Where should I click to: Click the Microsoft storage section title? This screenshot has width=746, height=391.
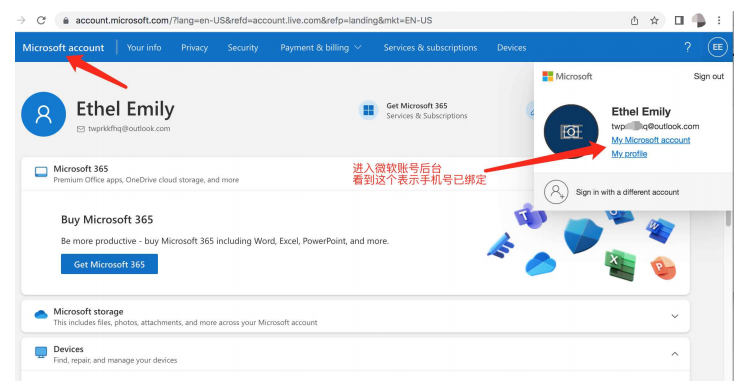(88, 312)
